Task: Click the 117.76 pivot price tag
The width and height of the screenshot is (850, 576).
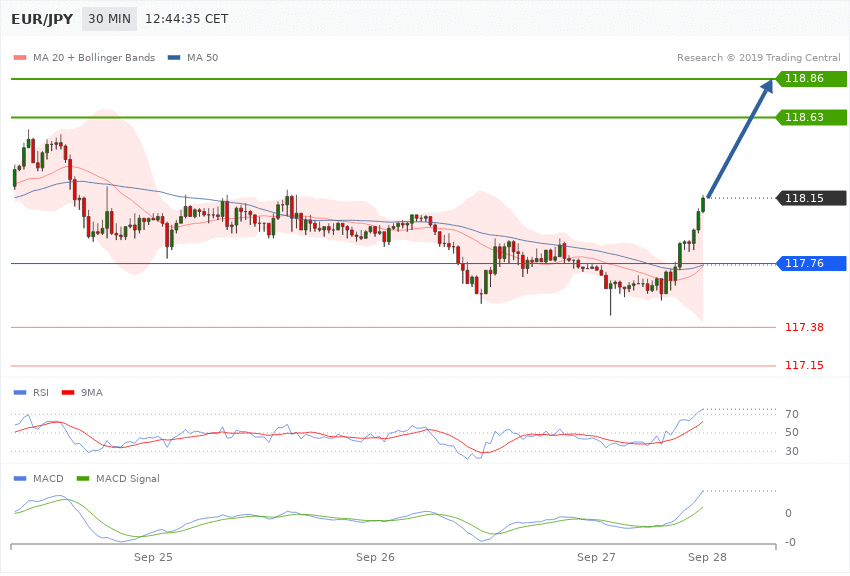Action: tap(812, 263)
